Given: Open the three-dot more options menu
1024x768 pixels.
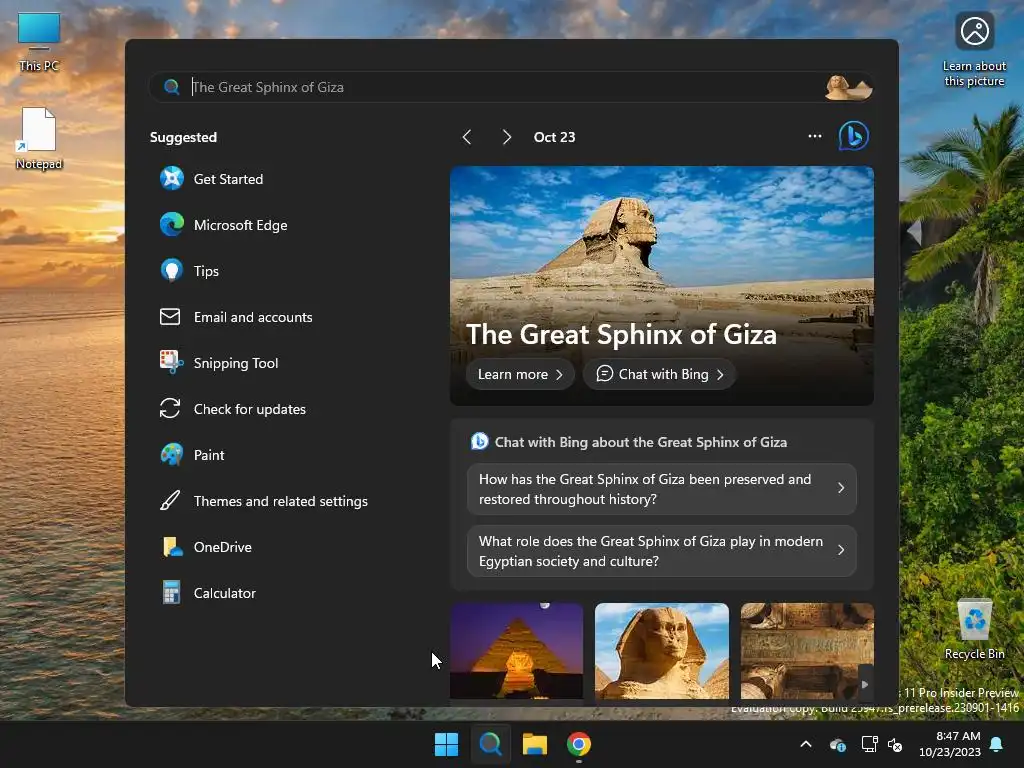Looking at the screenshot, I should click(x=814, y=136).
